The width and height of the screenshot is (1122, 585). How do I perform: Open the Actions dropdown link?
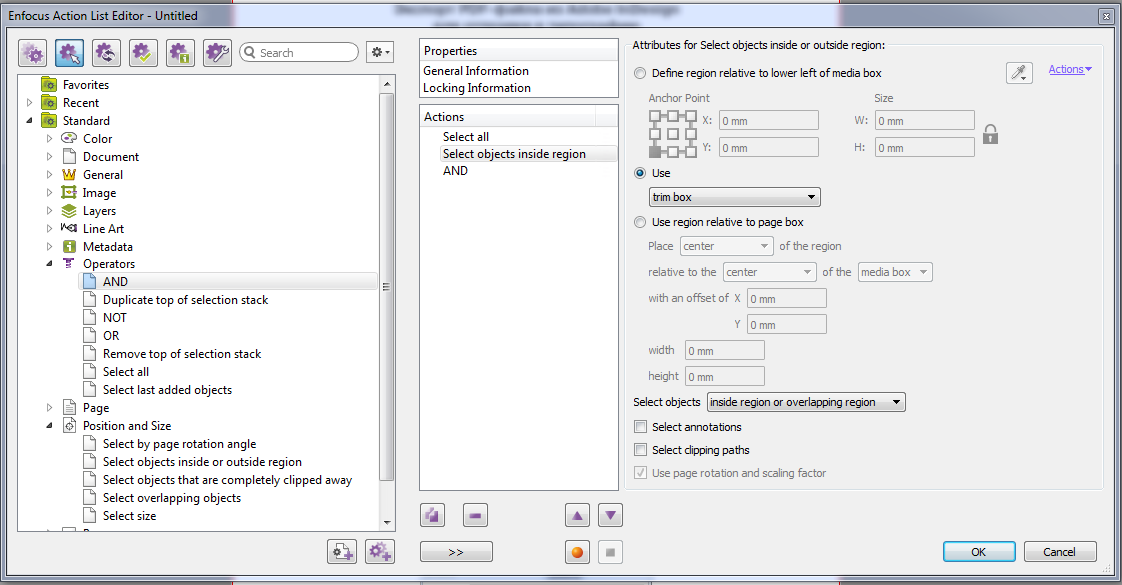coord(1070,69)
